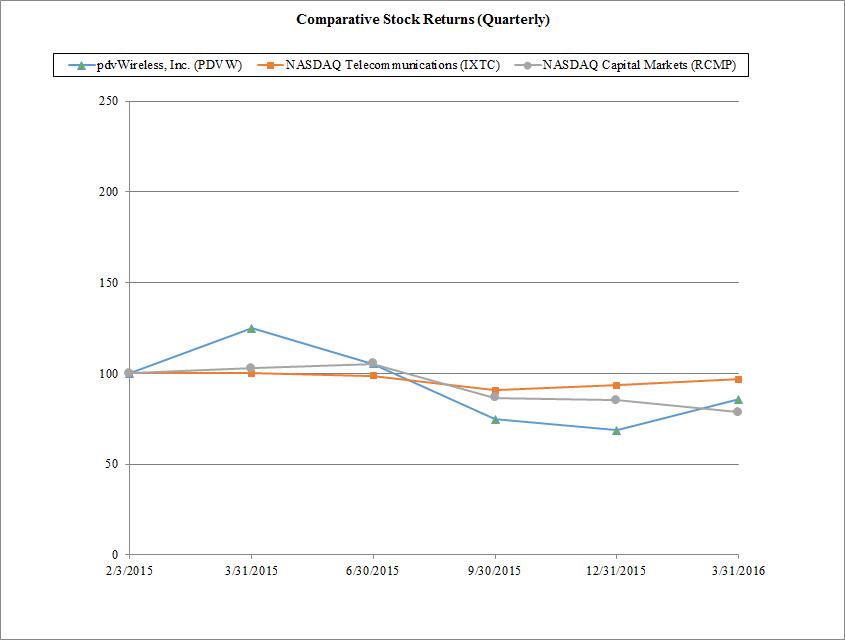Click the 150 y-axis tick label
This screenshot has width=845, height=640.
(109, 283)
